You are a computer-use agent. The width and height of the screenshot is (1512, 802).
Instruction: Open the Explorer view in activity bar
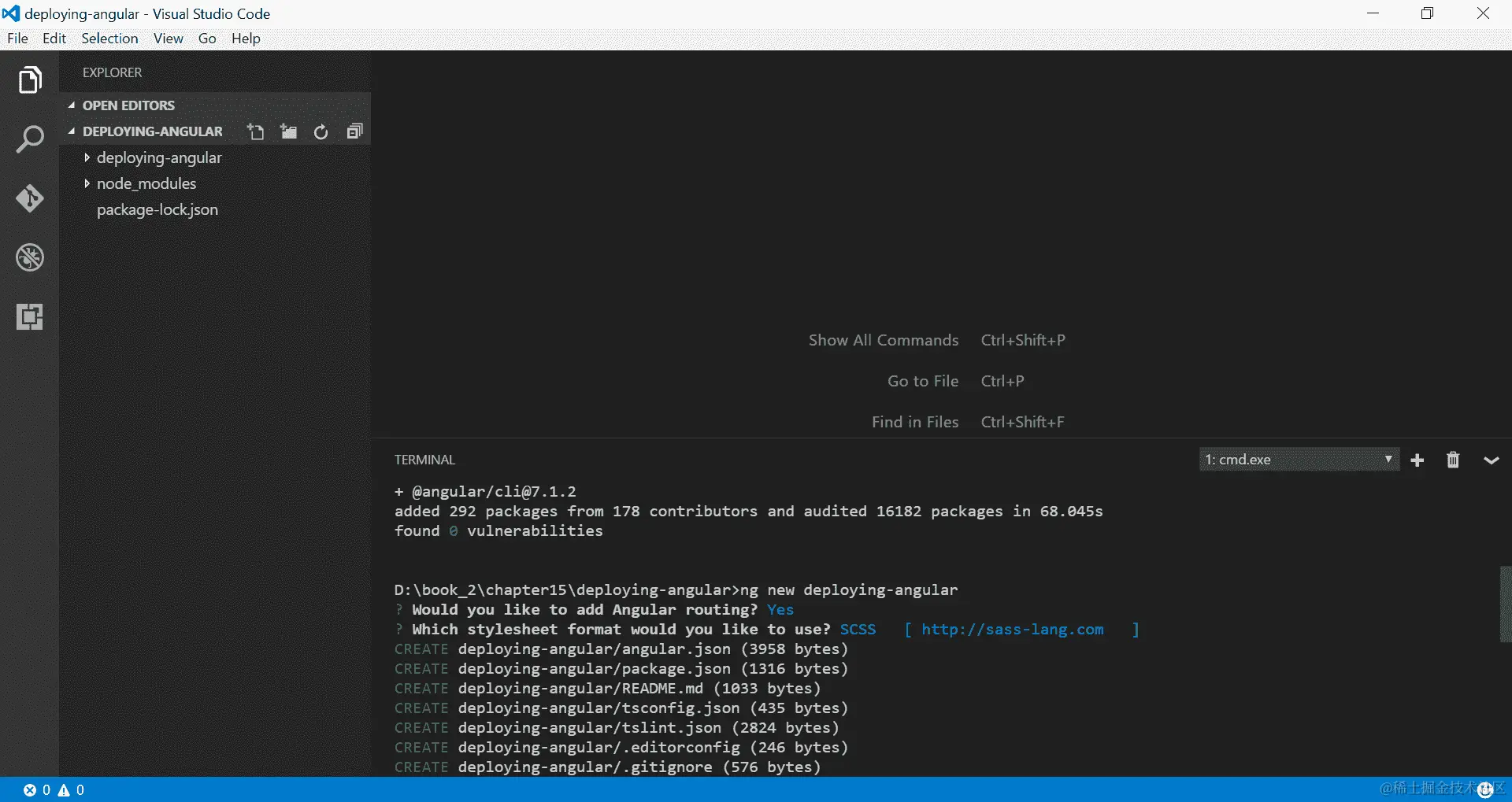point(29,79)
